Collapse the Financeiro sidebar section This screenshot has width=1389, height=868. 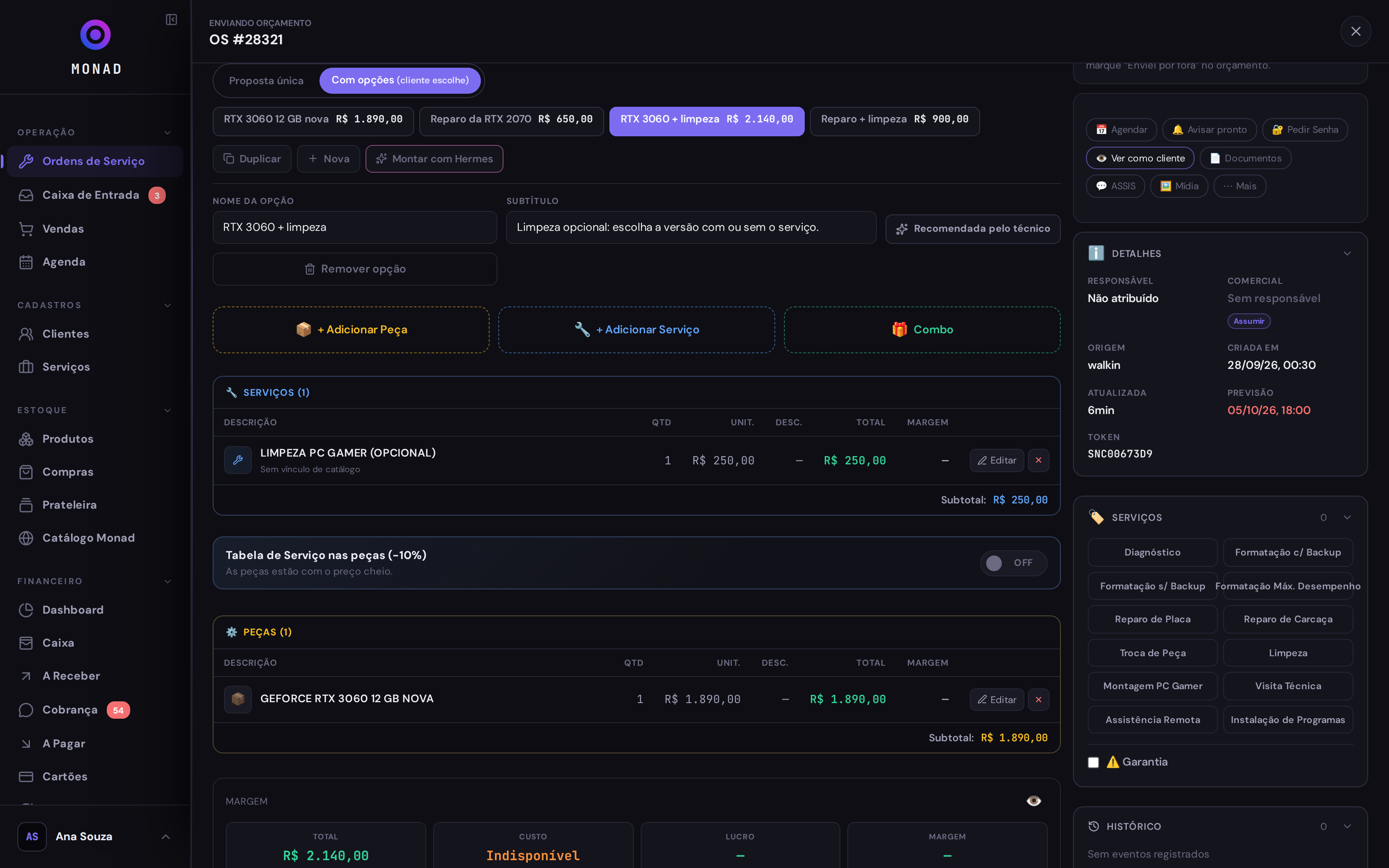click(x=168, y=582)
